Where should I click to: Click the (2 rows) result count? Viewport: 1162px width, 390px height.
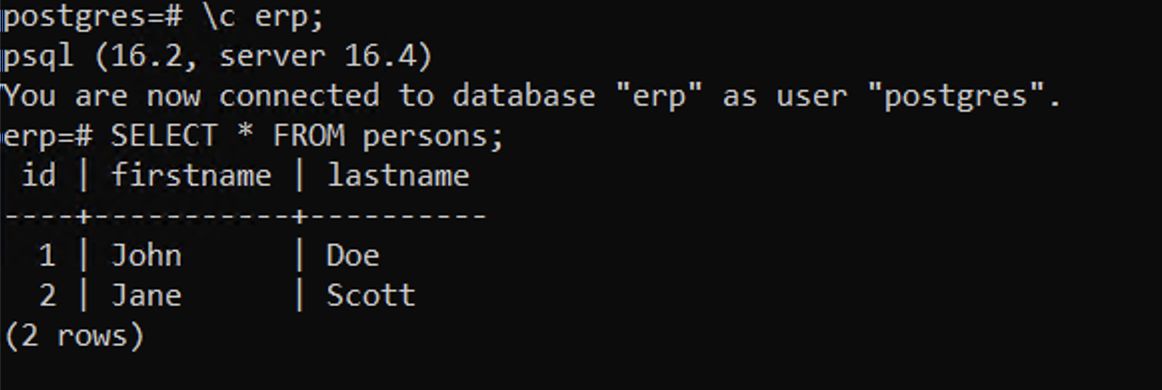click(x=74, y=336)
